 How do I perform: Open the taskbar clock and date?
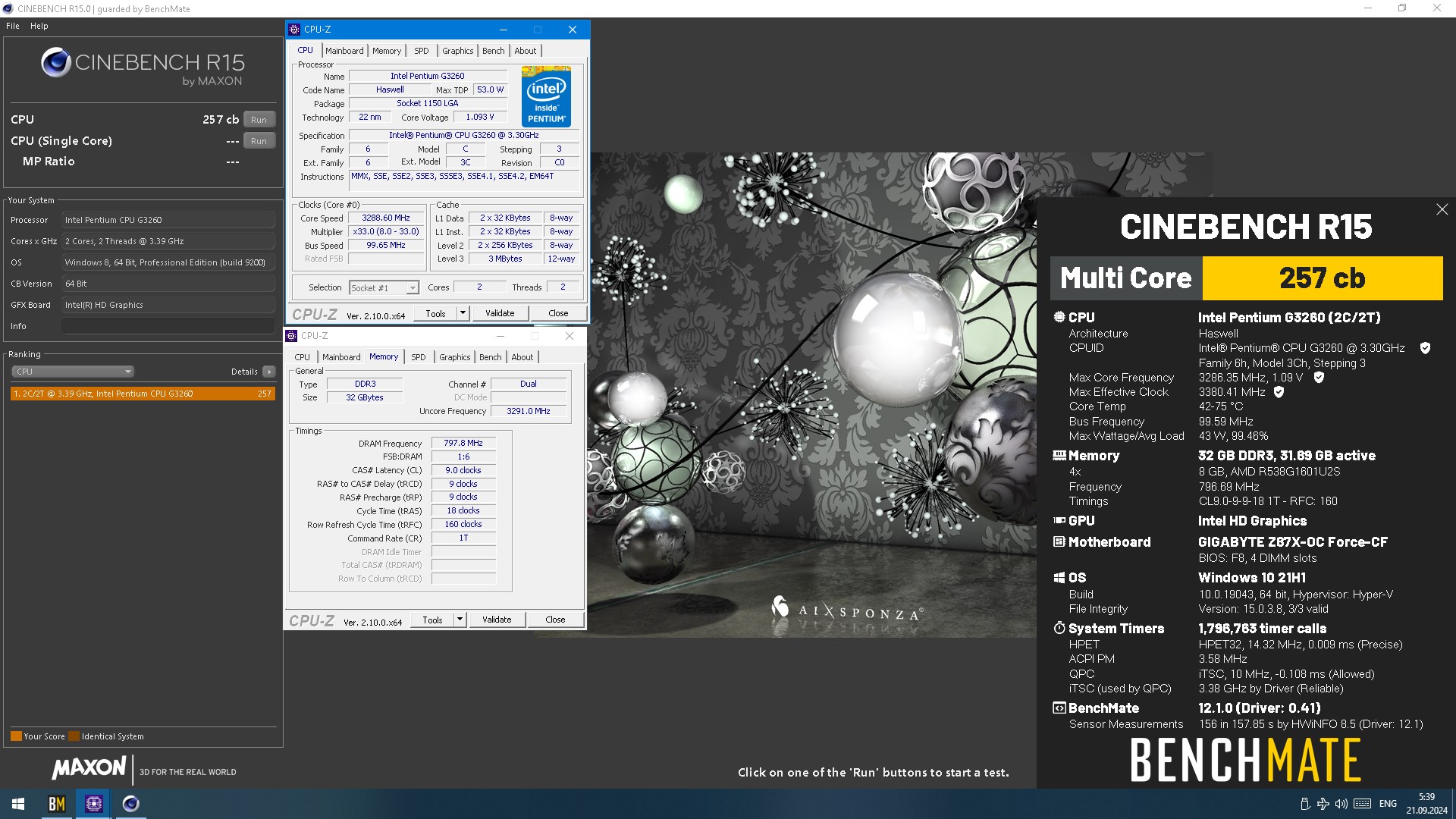click(1426, 804)
